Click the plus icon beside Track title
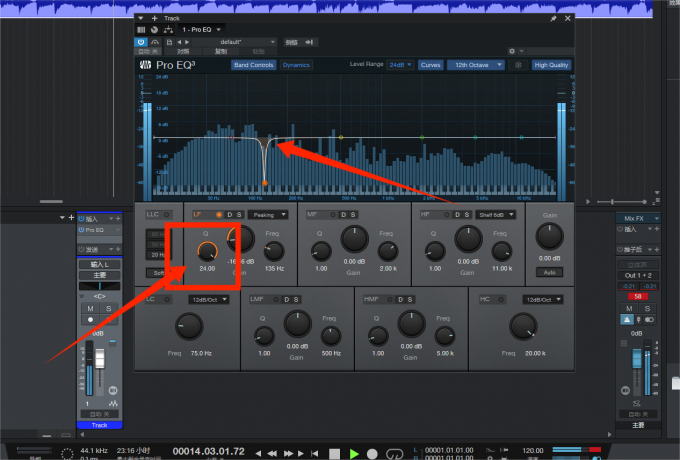The height and width of the screenshot is (460, 680). [154, 18]
